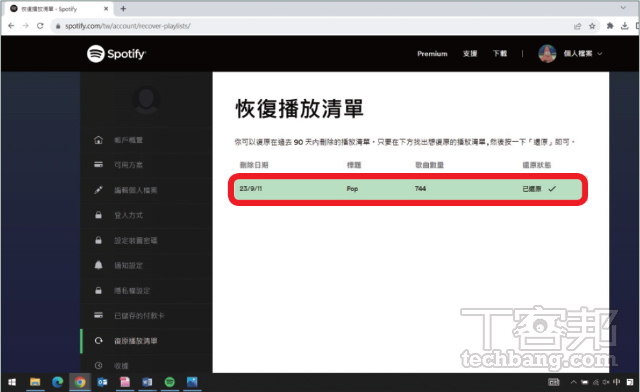Open the bell icon for 通知設定
The height and width of the screenshot is (392, 640).
coord(98,265)
